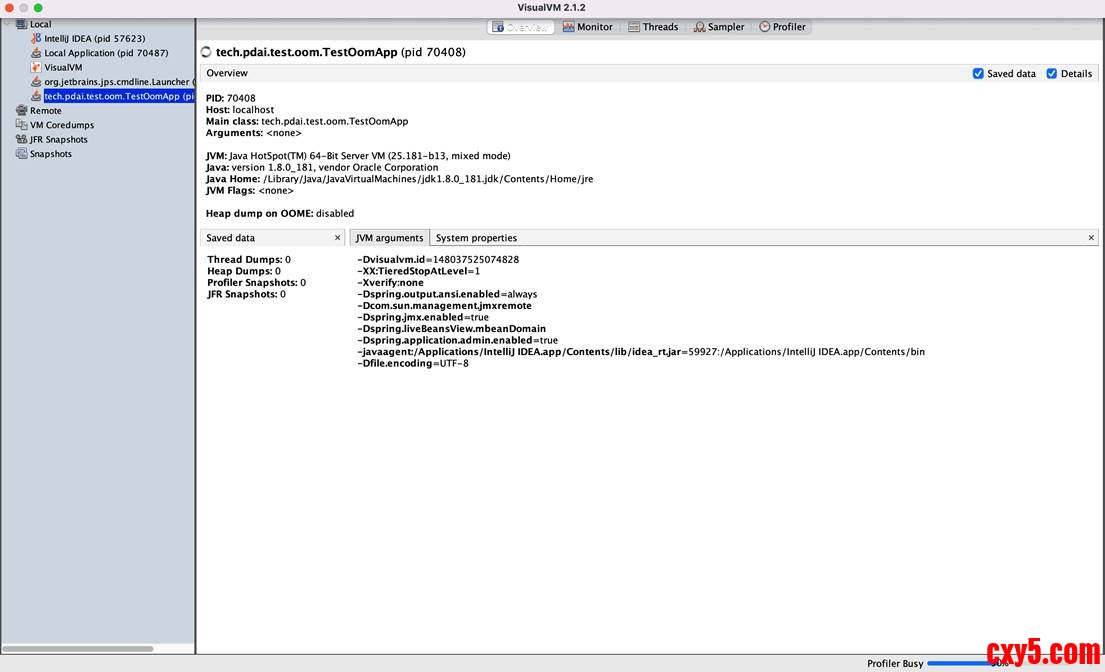Collapse the Local tree node
Screen dimensions: 1105x672
coord(7,24)
